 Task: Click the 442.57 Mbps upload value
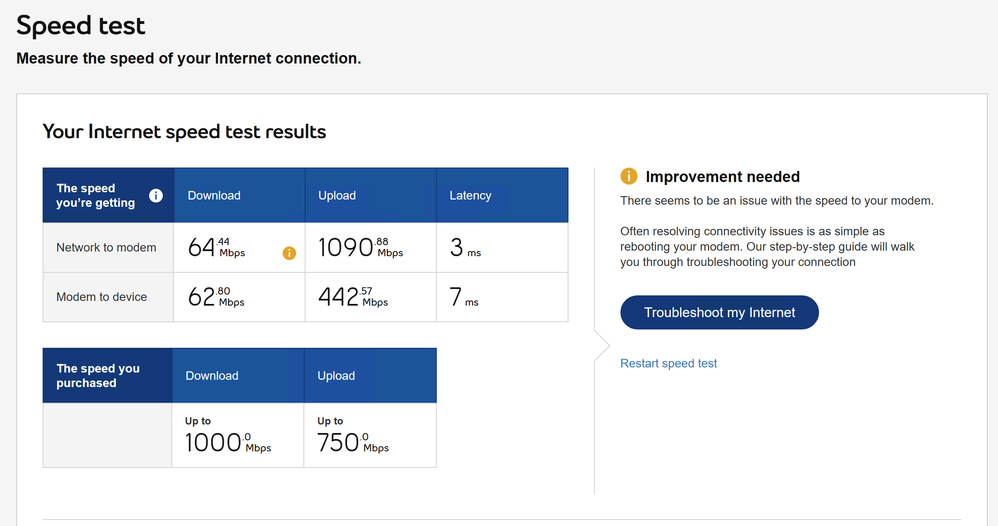point(353,297)
